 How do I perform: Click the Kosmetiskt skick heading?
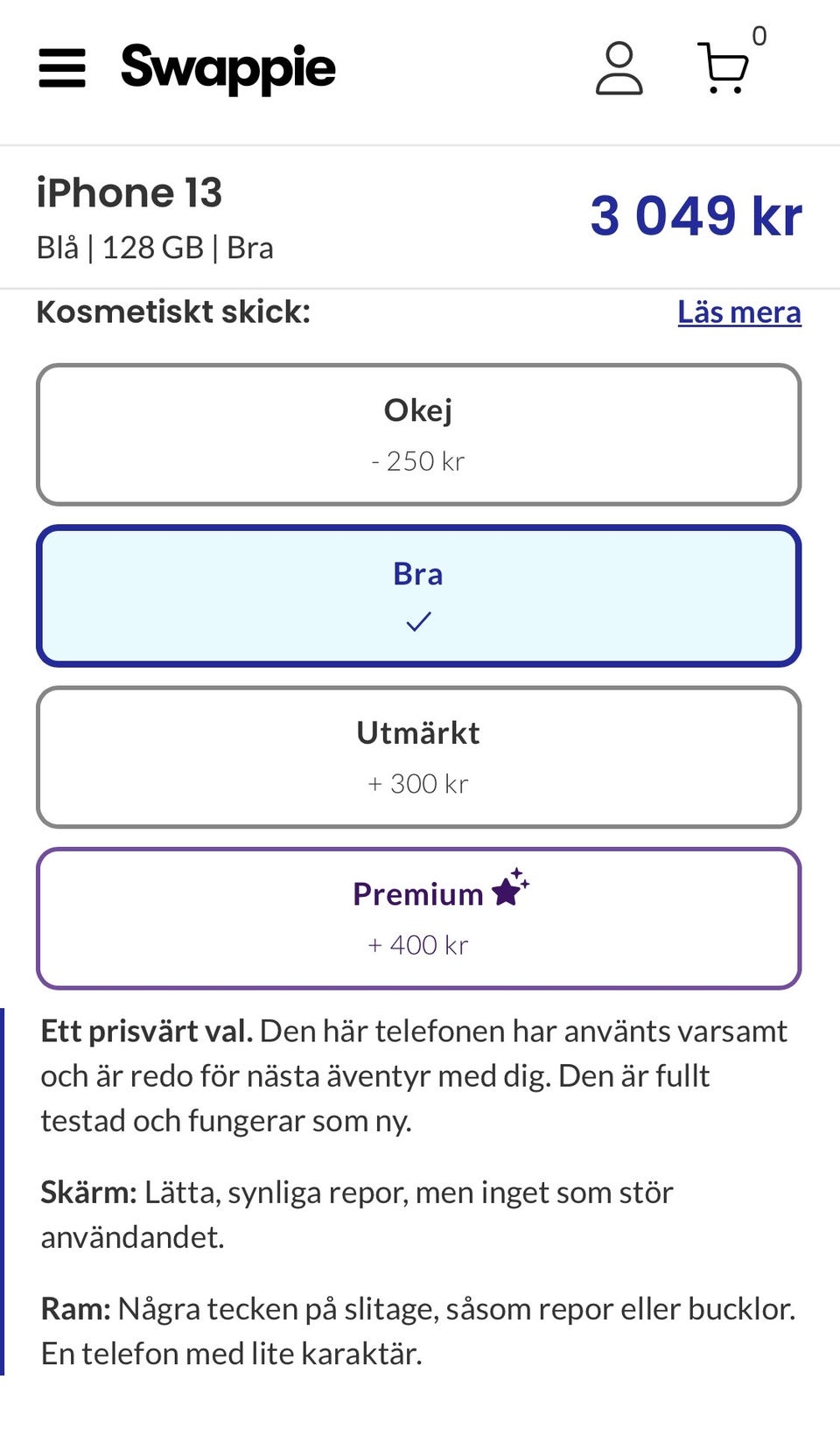173,312
